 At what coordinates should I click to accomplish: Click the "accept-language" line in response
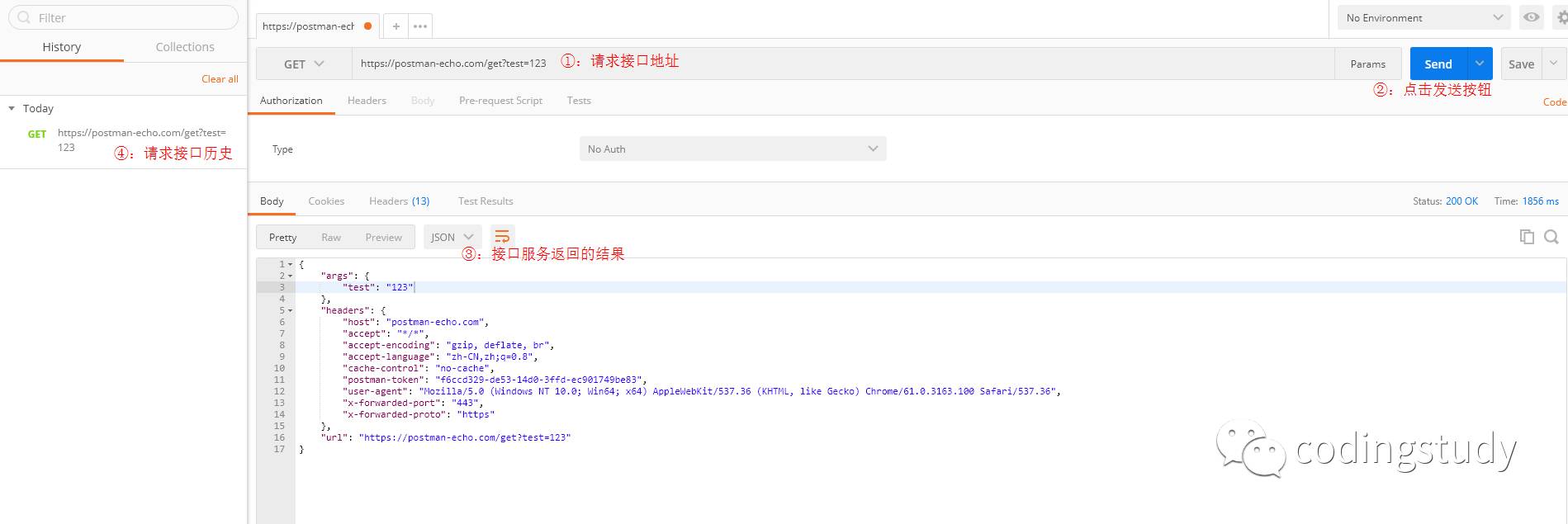click(x=440, y=356)
